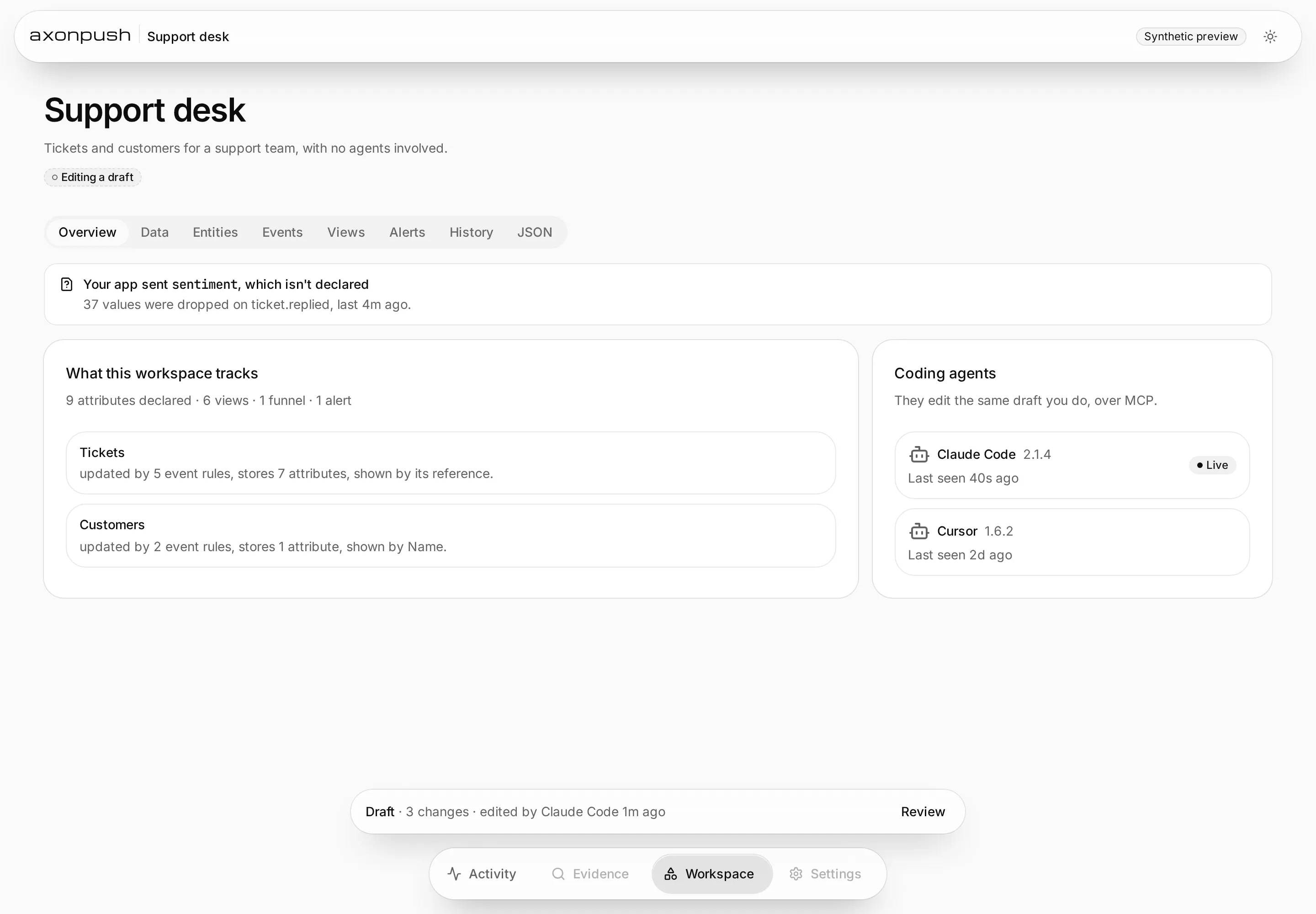Click the axonpush logo
The image size is (1316, 914).
[x=80, y=36]
